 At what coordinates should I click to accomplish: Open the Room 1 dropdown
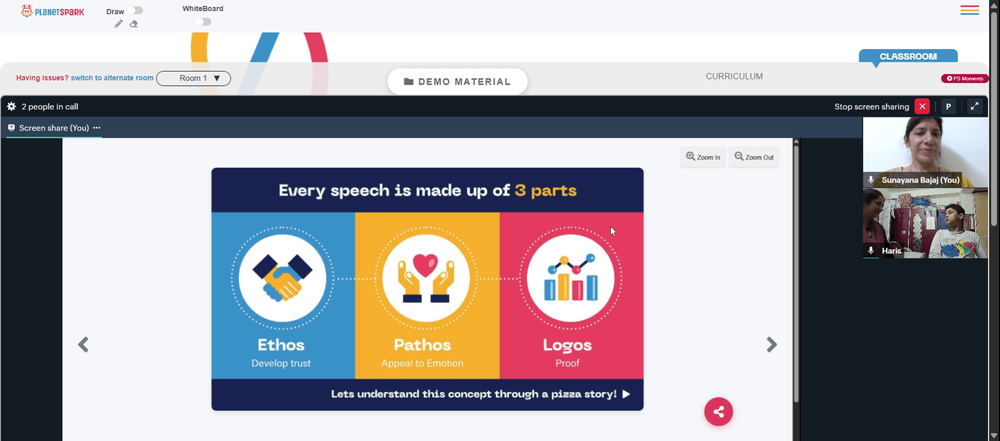[193, 78]
